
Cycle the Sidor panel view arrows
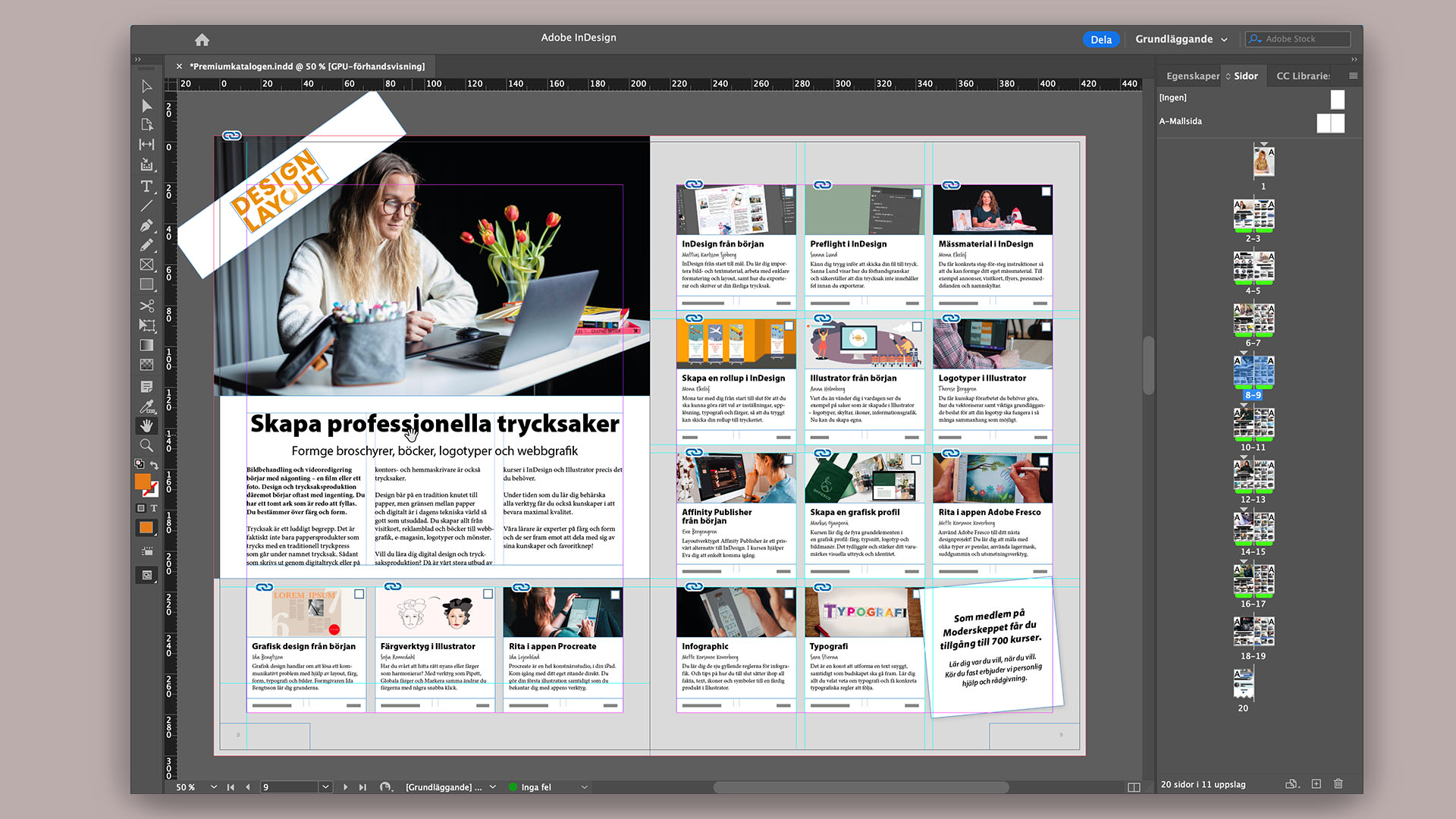point(1228,76)
